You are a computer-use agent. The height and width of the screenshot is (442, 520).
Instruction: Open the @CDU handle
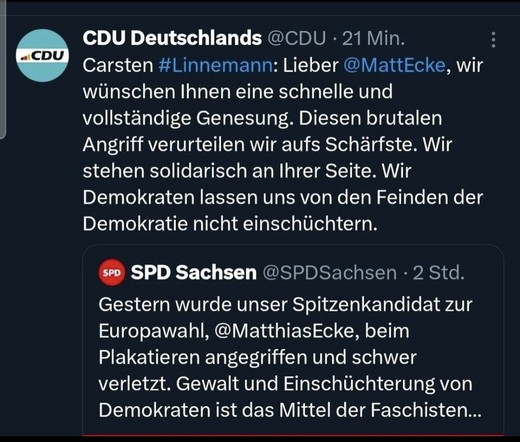tap(296, 38)
